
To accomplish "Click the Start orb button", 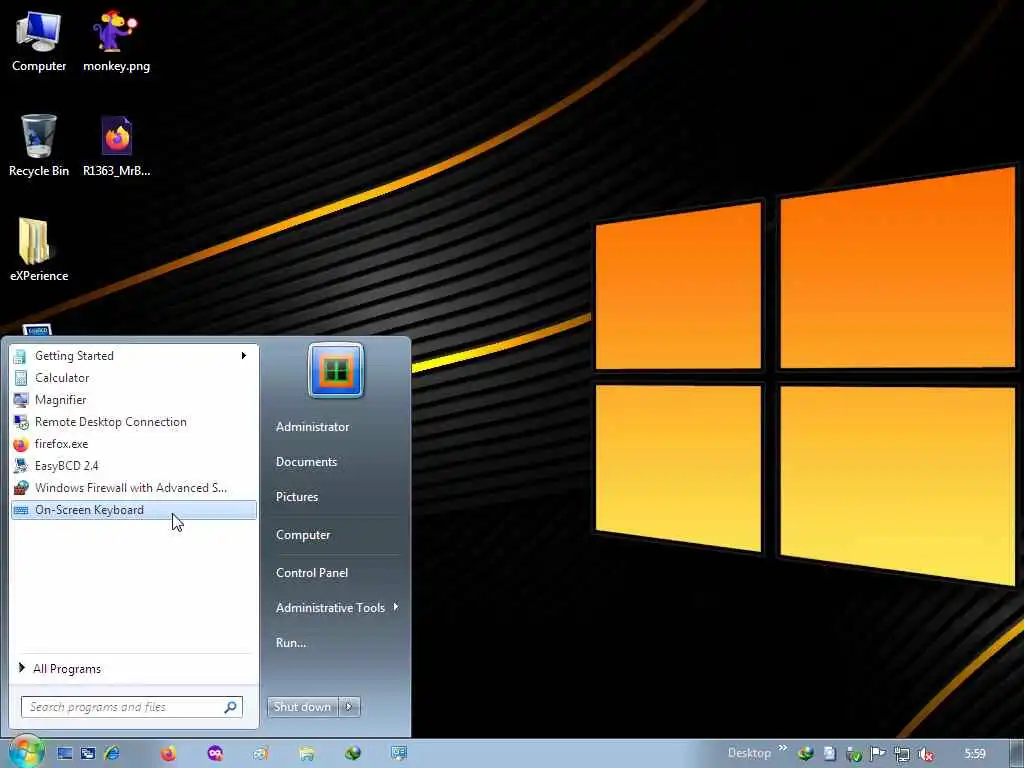I will coord(25,752).
